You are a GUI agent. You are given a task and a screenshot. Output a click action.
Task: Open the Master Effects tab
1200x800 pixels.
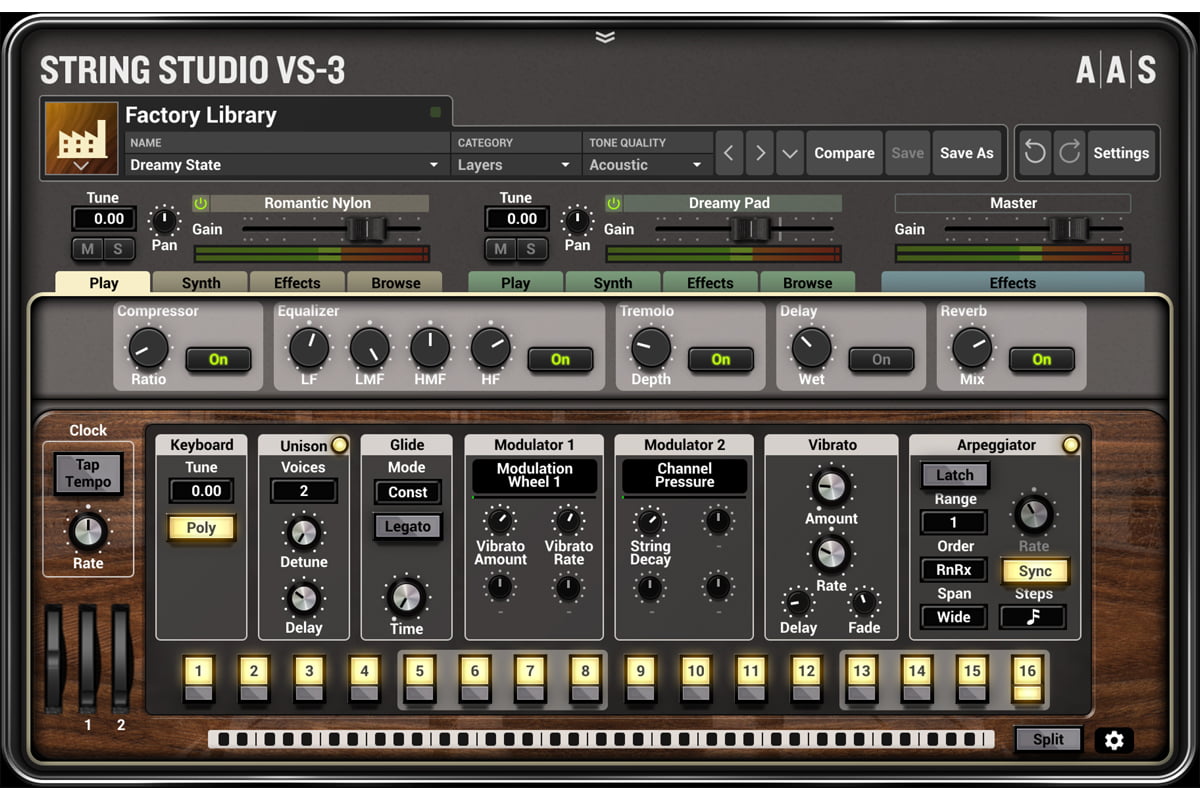coord(1013,283)
